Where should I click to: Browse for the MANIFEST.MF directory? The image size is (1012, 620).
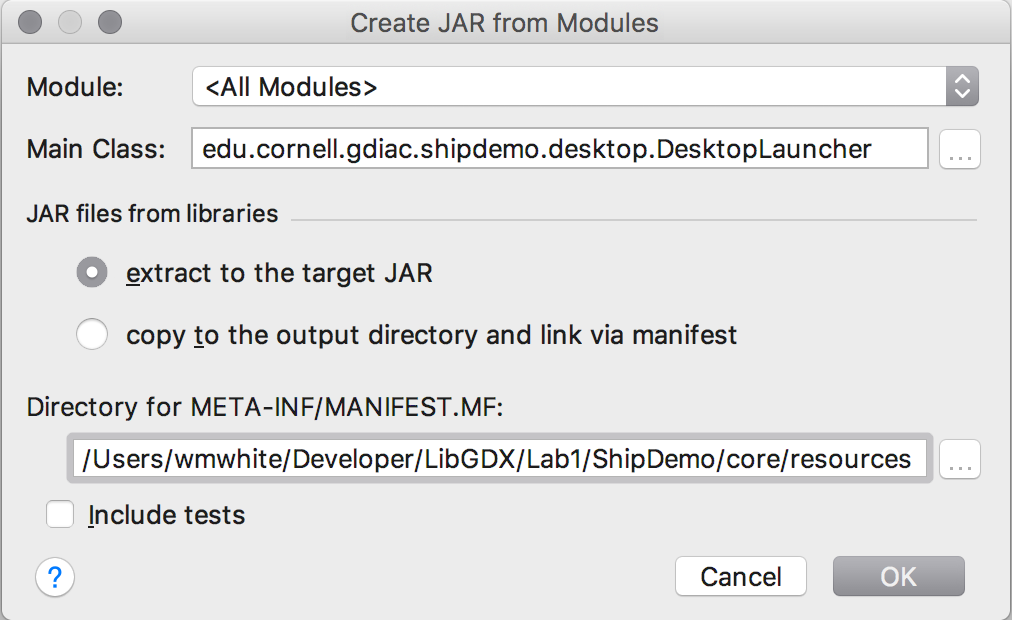[960, 459]
